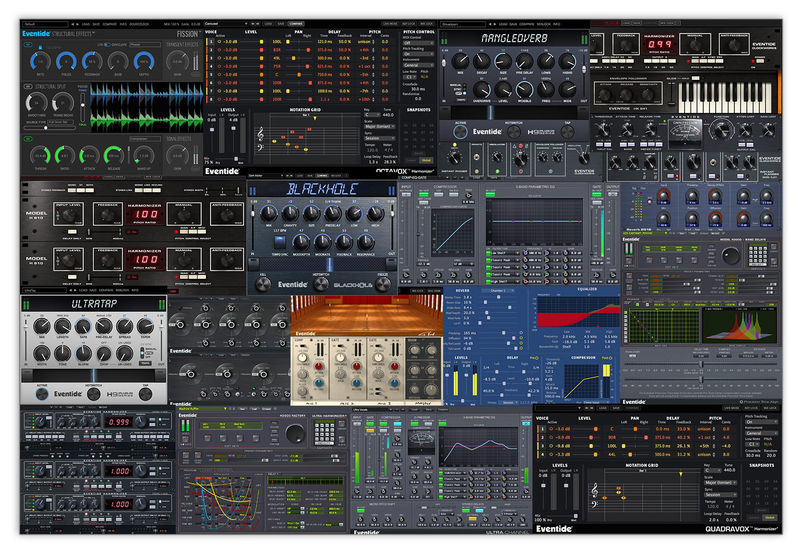Click the treble clef in Octavox Notation Grid
Image resolution: width=800 pixels, height=553 pixels.
[260, 135]
